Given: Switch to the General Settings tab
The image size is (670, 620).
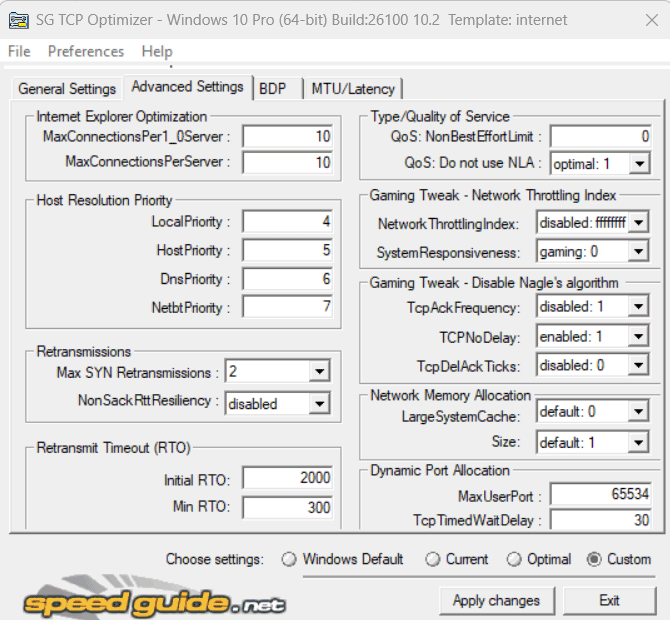Looking at the screenshot, I should (x=67, y=89).
